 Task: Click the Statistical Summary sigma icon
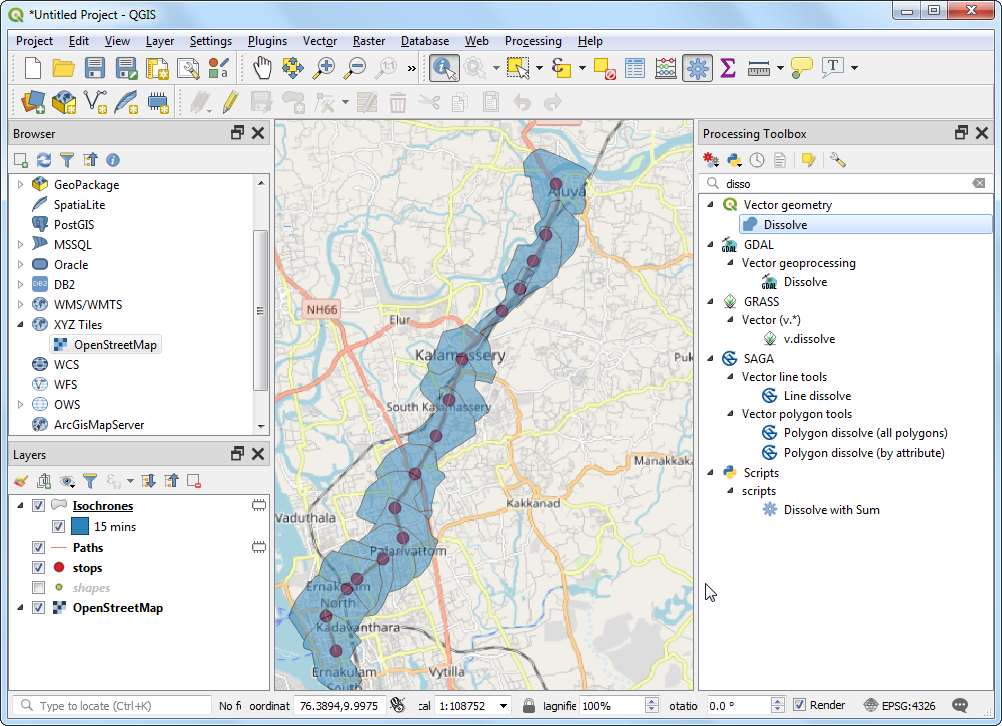pos(728,68)
